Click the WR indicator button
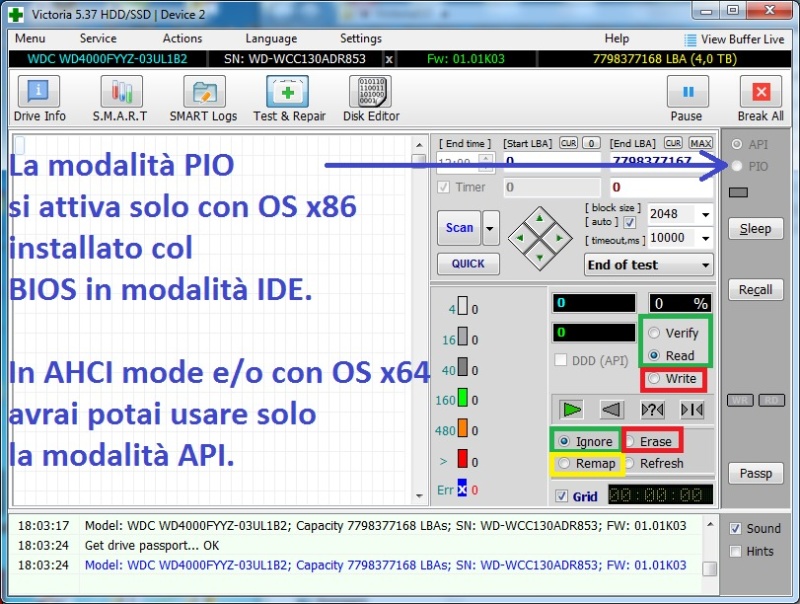The height and width of the screenshot is (604, 800). coord(740,400)
